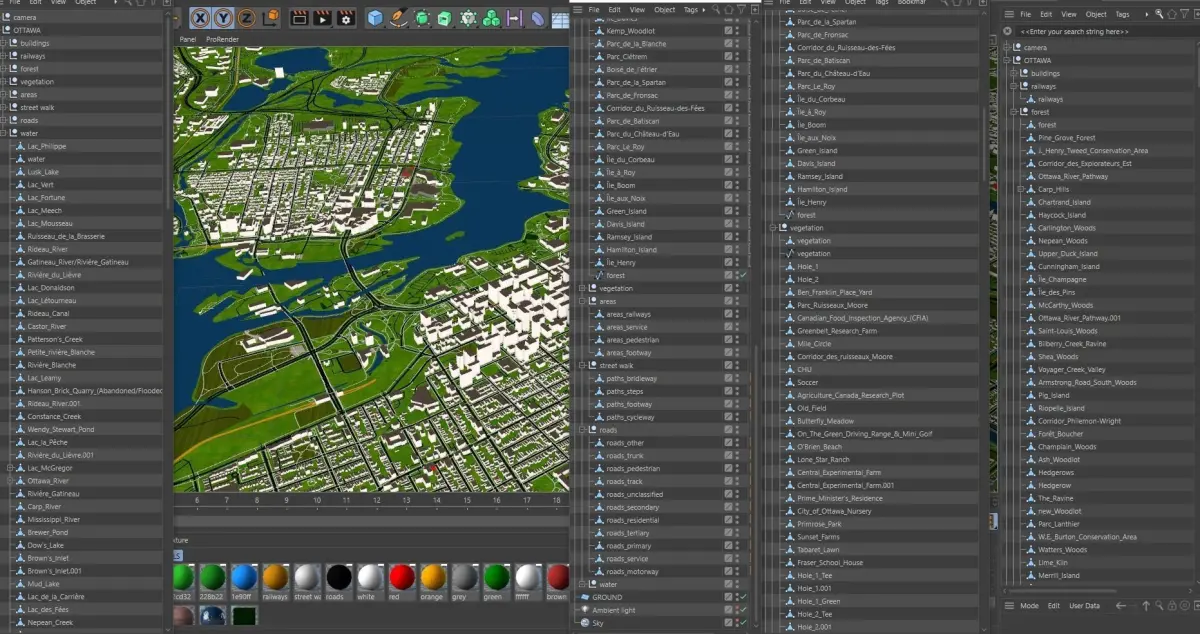Toggle the X axis lock icon
The image size is (1200, 634).
pyautogui.click(x=200, y=17)
